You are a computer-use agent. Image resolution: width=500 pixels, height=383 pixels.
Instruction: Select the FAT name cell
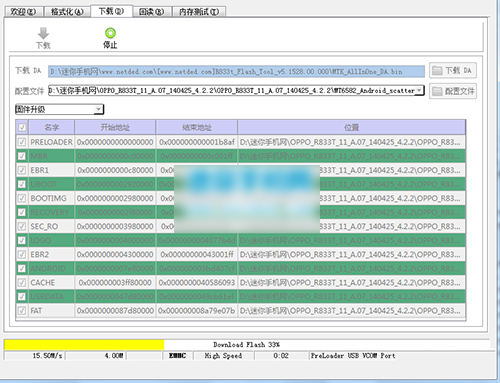click(x=52, y=311)
